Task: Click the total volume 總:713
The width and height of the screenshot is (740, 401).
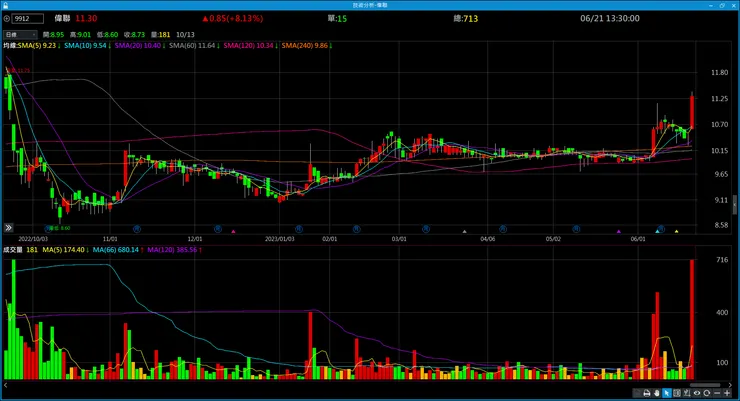Action: pyautogui.click(x=465, y=18)
